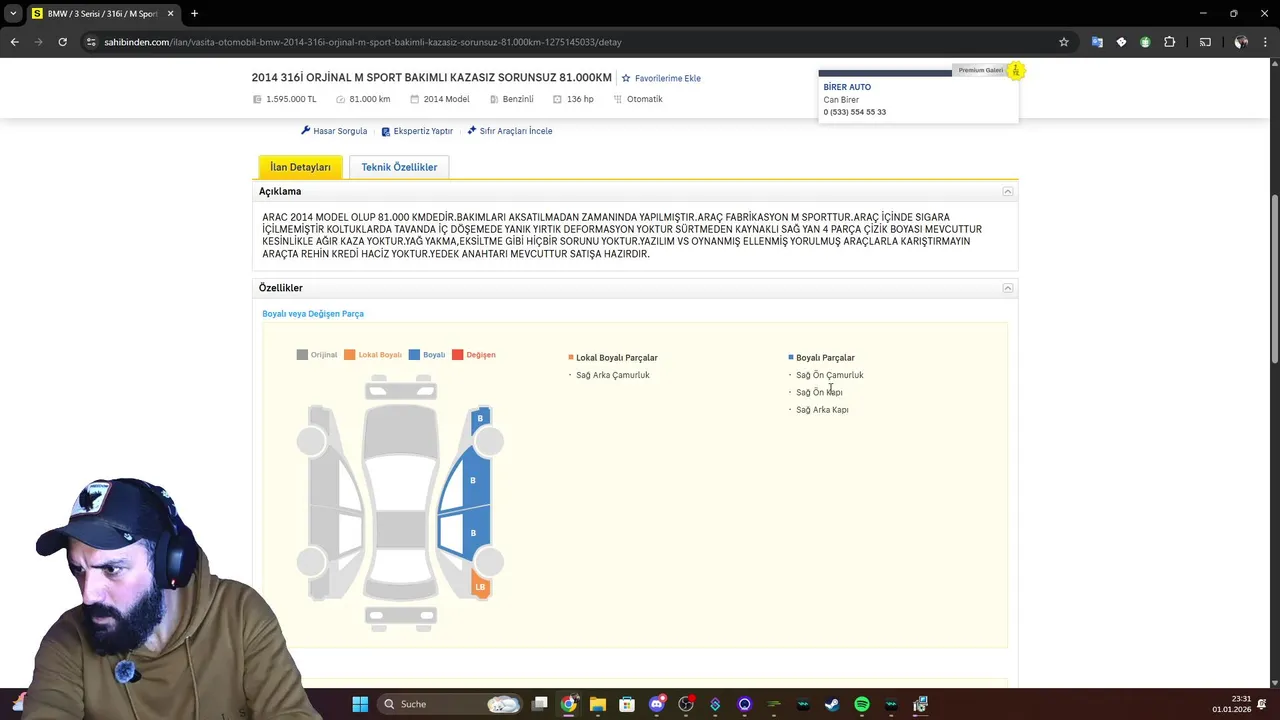Switch to the İlan Detayları tab

point(300,167)
